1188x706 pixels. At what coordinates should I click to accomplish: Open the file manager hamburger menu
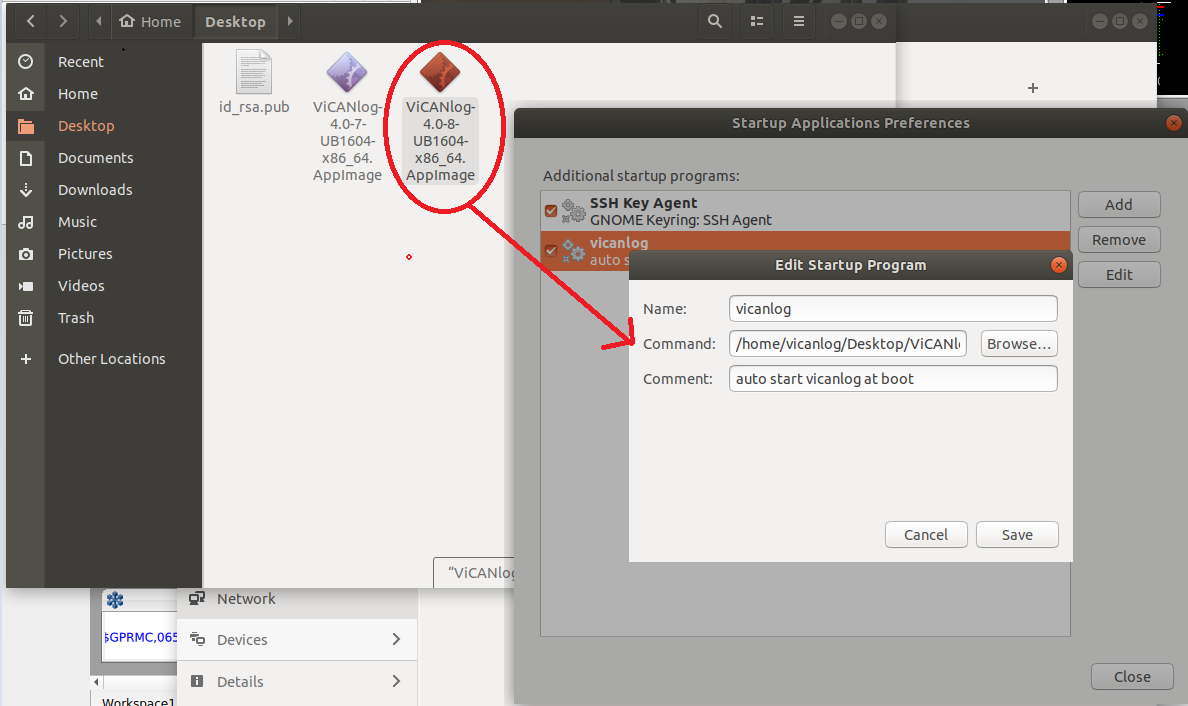(x=799, y=21)
